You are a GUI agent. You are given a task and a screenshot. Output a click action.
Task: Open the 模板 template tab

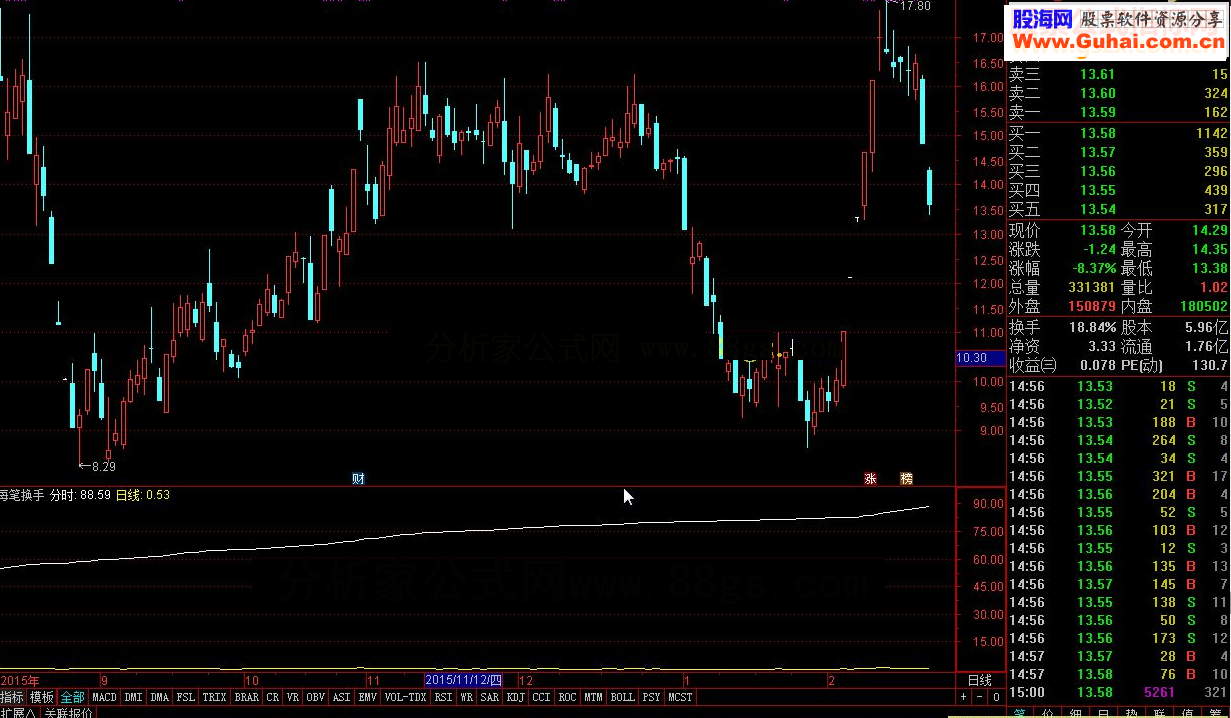coord(42,697)
